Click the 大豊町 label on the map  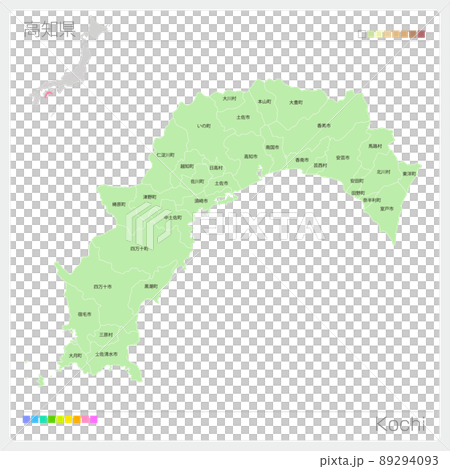[x=296, y=102]
